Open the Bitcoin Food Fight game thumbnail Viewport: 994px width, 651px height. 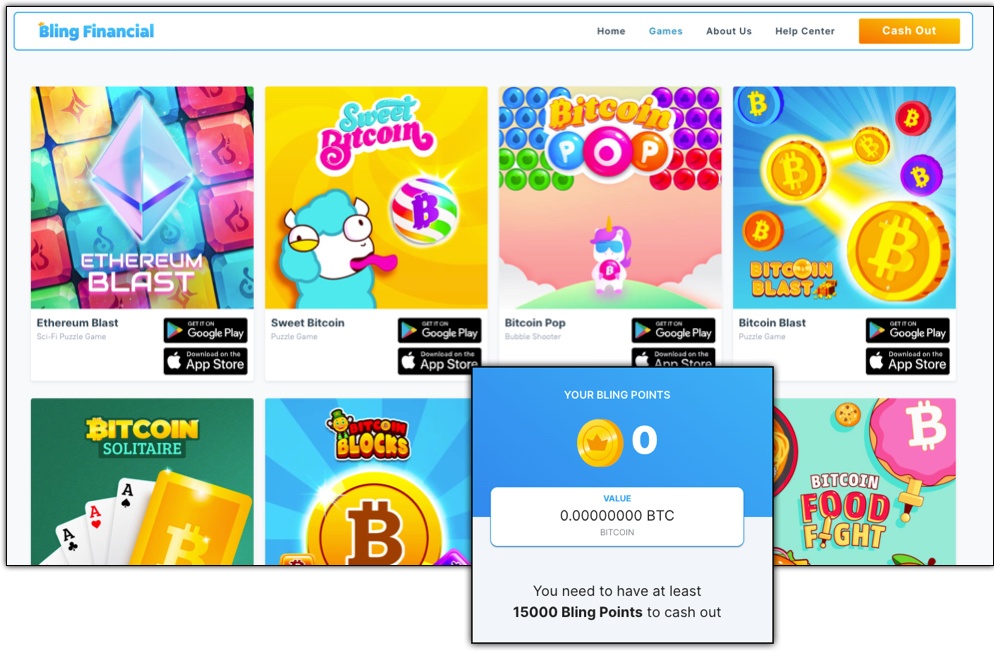(x=865, y=482)
